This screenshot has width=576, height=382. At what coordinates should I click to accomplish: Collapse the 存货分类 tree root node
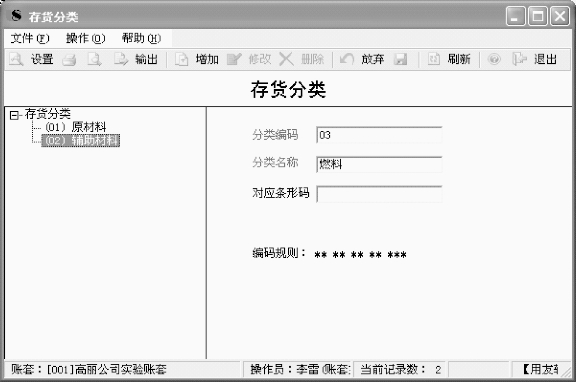pyautogui.click(x=14, y=115)
